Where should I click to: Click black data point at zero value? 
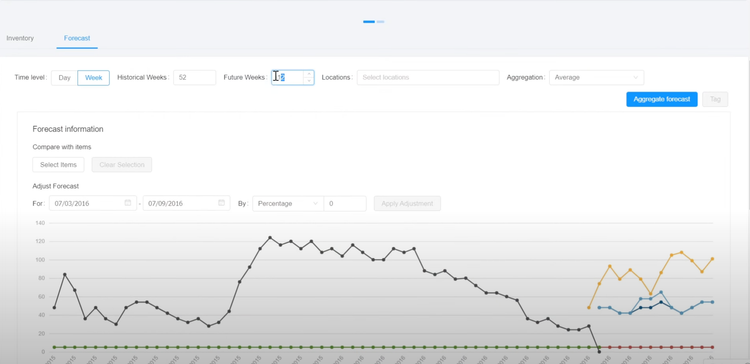point(599,352)
